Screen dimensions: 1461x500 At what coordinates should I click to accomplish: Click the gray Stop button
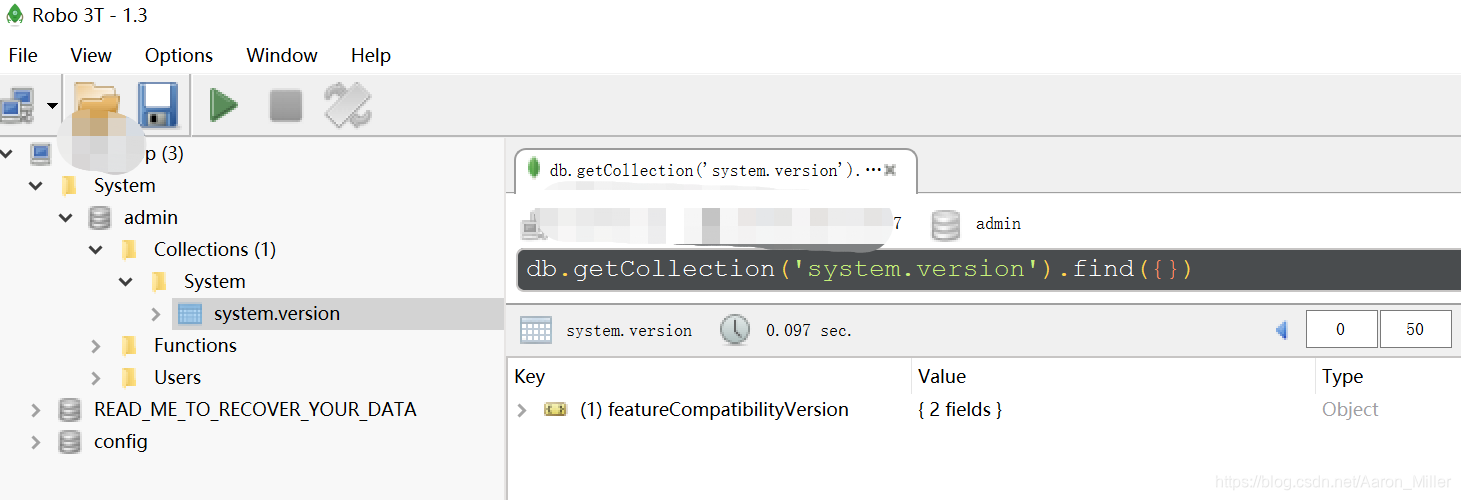point(286,105)
